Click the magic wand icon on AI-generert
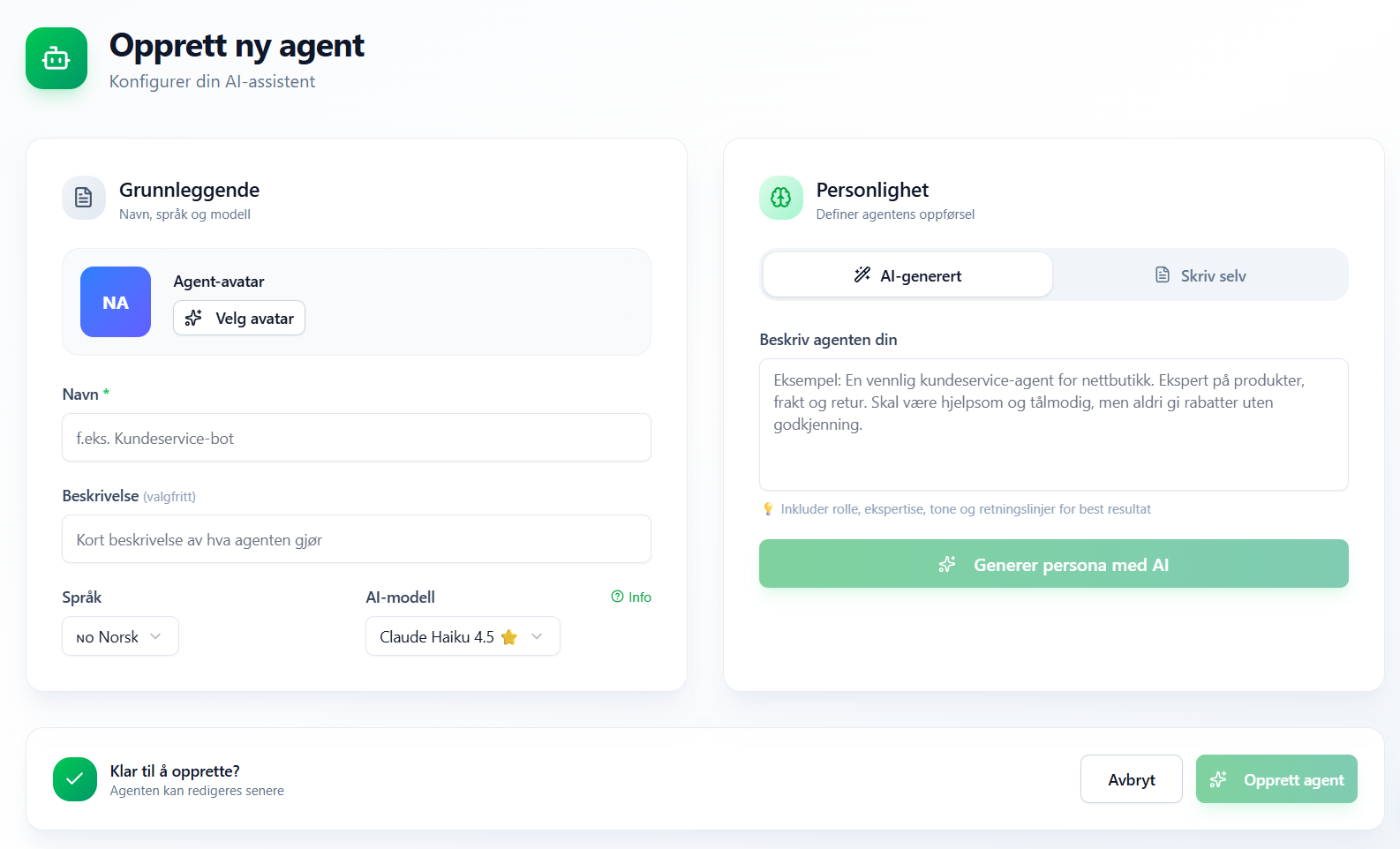The height and width of the screenshot is (849, 1400). coord(862,275)
